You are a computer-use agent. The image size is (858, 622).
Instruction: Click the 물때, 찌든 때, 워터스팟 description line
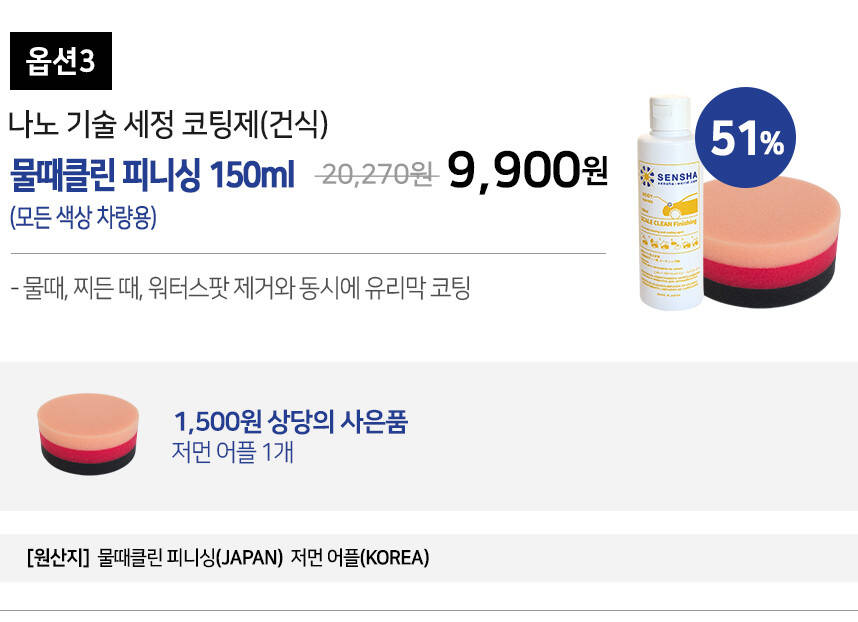pyautogui.click(x=240, y=289)
